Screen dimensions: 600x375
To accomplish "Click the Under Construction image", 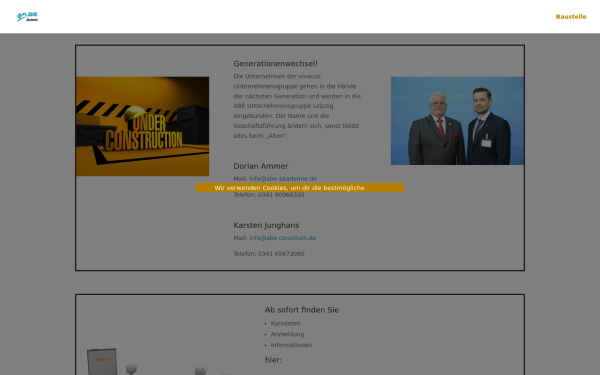I will [x=142, y=126].
